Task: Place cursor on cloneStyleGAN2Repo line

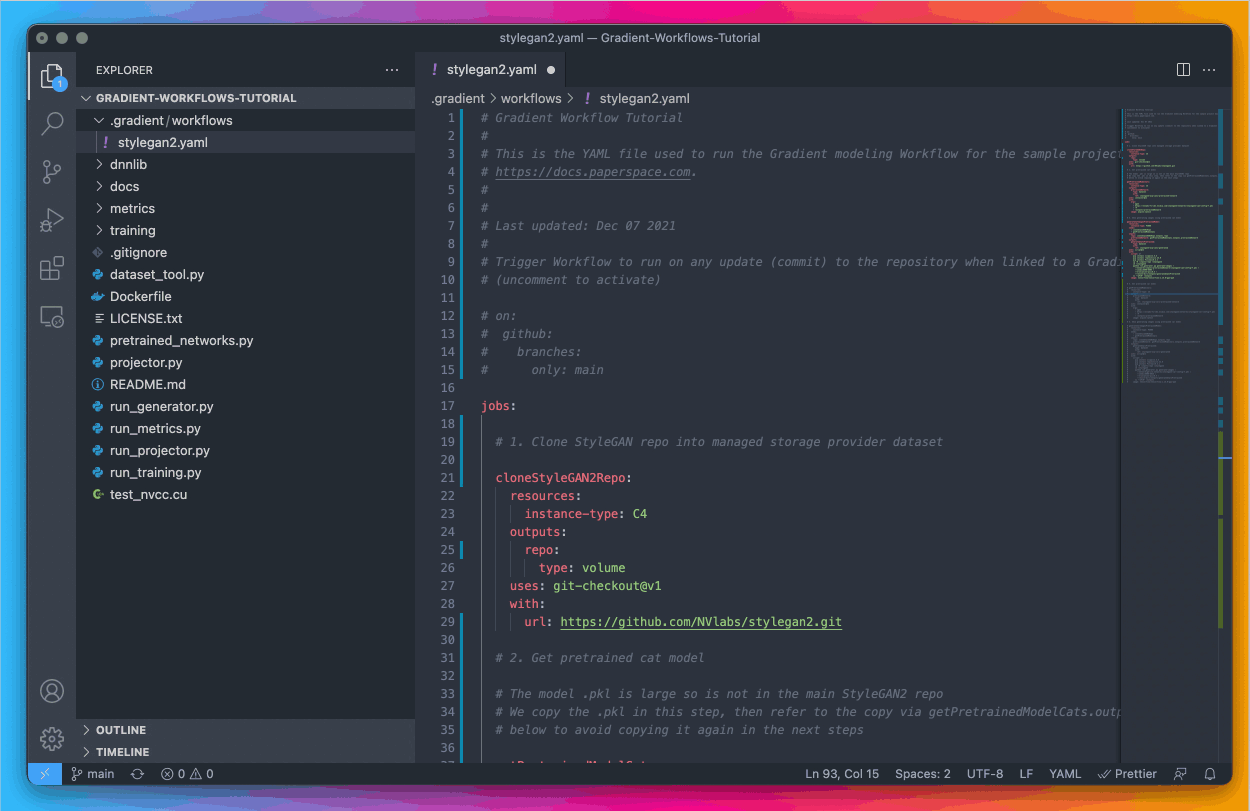Action: (x=564, y=478)
